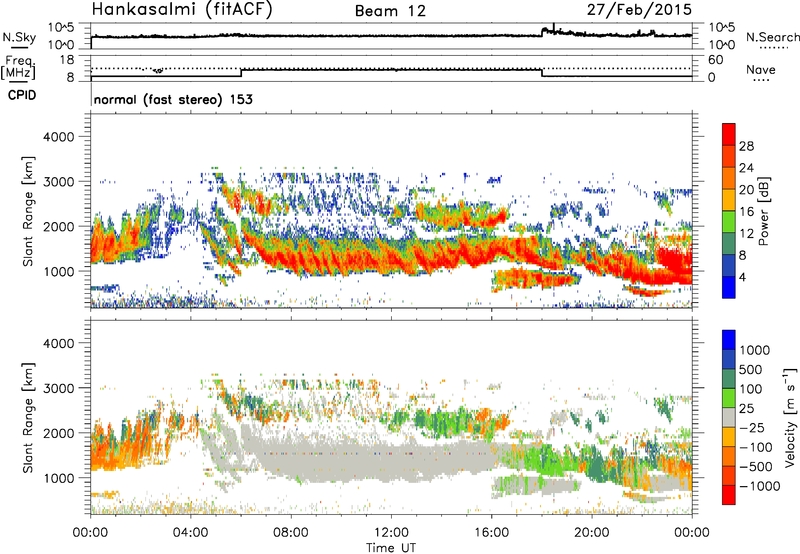This screenshot has width=800, height=554.
Task: Select the N.Sky legend label
Action: coord(19,37)
